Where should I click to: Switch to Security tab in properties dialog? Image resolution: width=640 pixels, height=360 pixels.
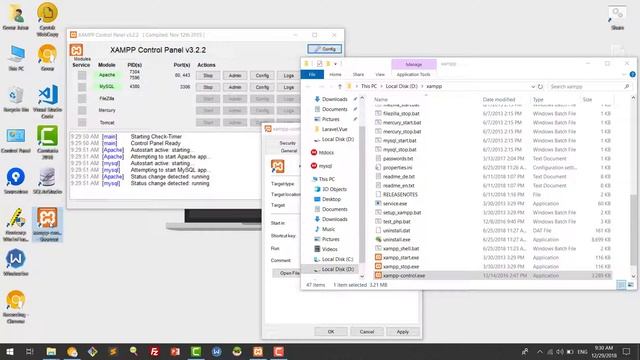tap(287, 143)
